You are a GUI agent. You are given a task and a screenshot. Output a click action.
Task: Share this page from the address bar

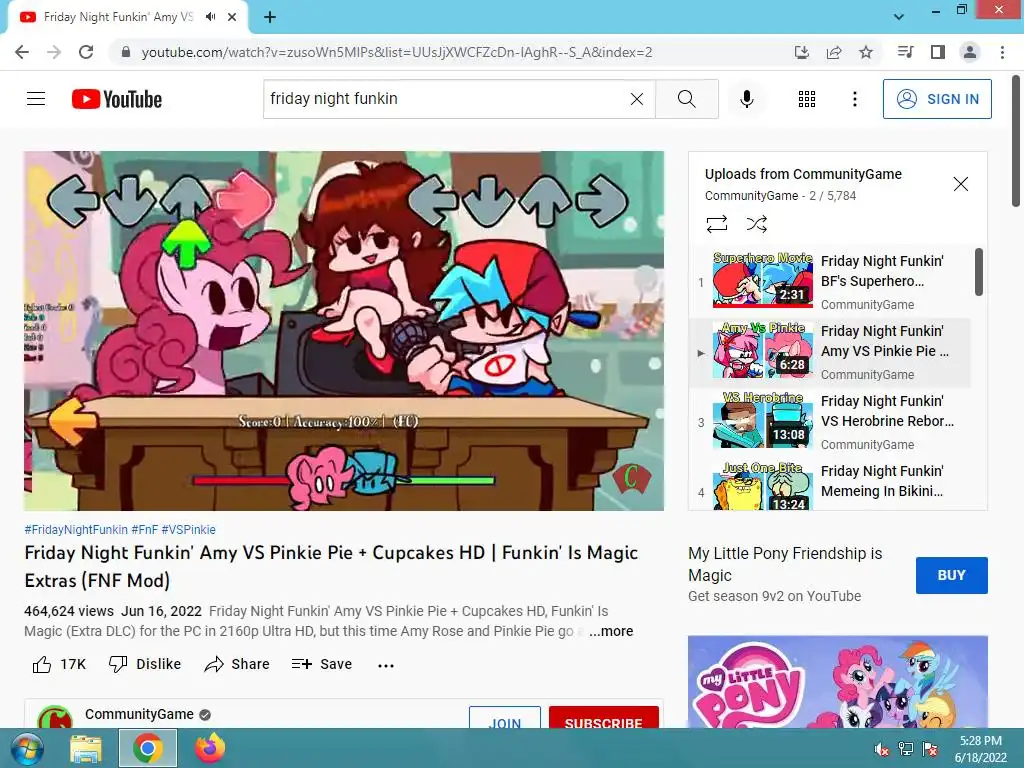[834, 52]
